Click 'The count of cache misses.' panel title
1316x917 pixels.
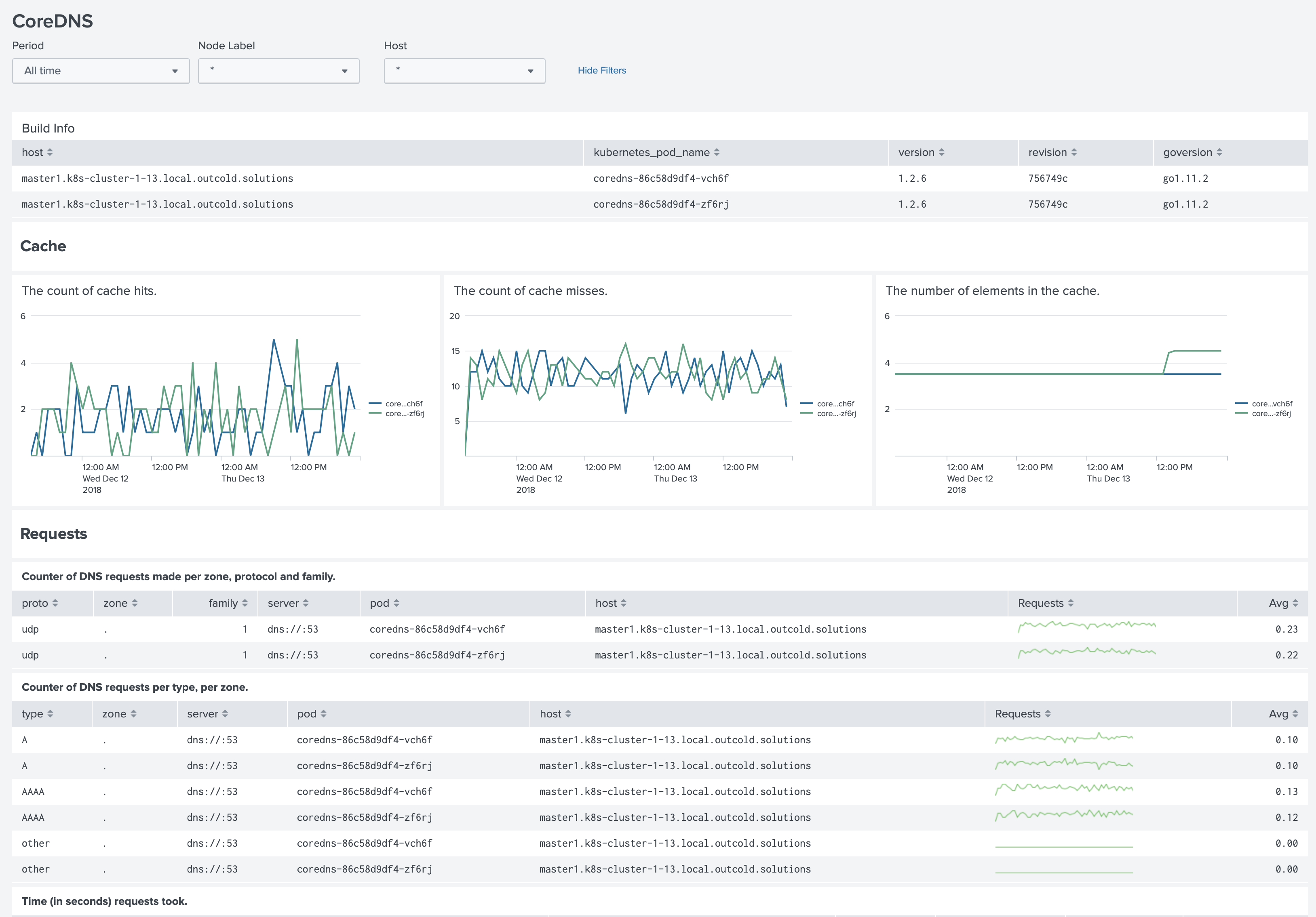[530, 291]
